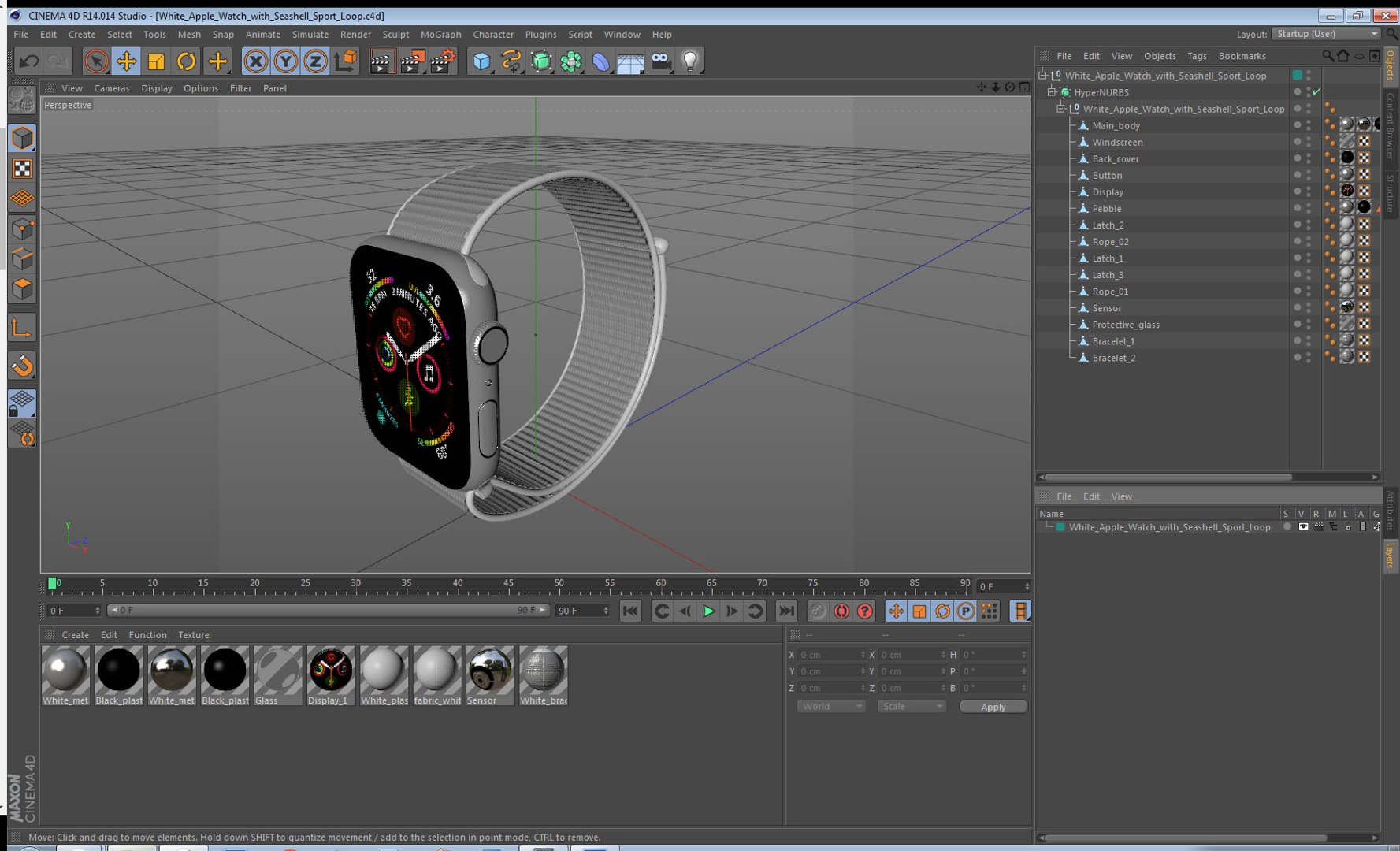Screen dimensions: 1400x851
Task: Toggle Z axis lock
Action: pyautogui.click(x=315, y=61)
